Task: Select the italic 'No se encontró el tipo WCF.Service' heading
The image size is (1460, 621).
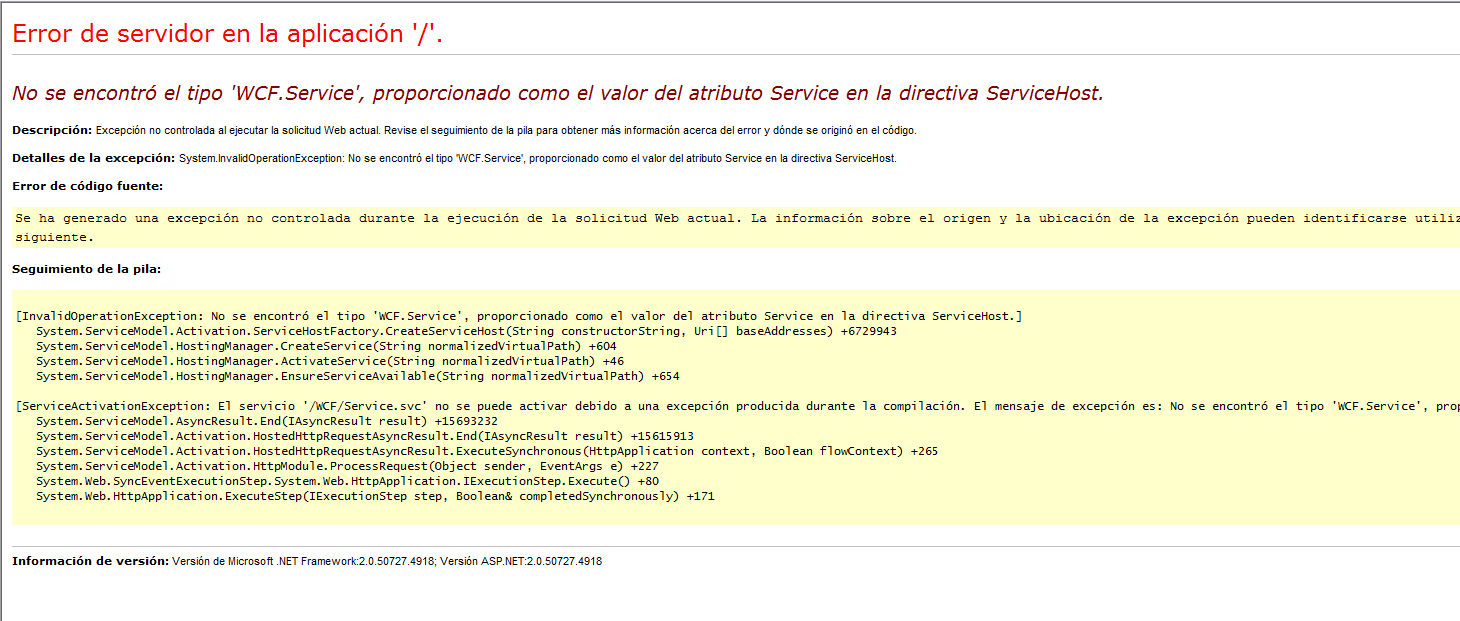Action: pos(557,93)
